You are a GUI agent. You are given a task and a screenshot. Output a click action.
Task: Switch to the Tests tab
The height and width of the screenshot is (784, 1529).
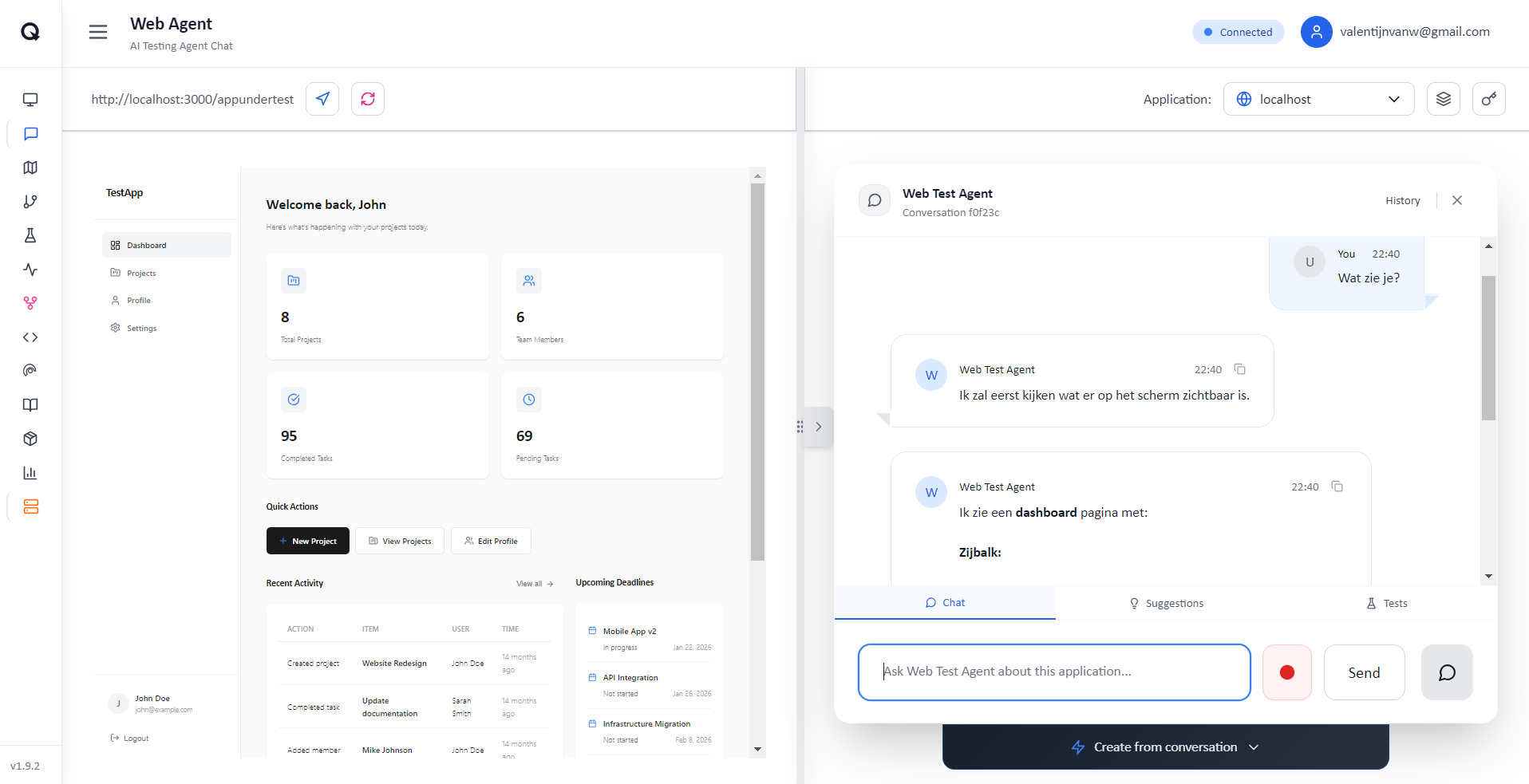click(1387, 603)
